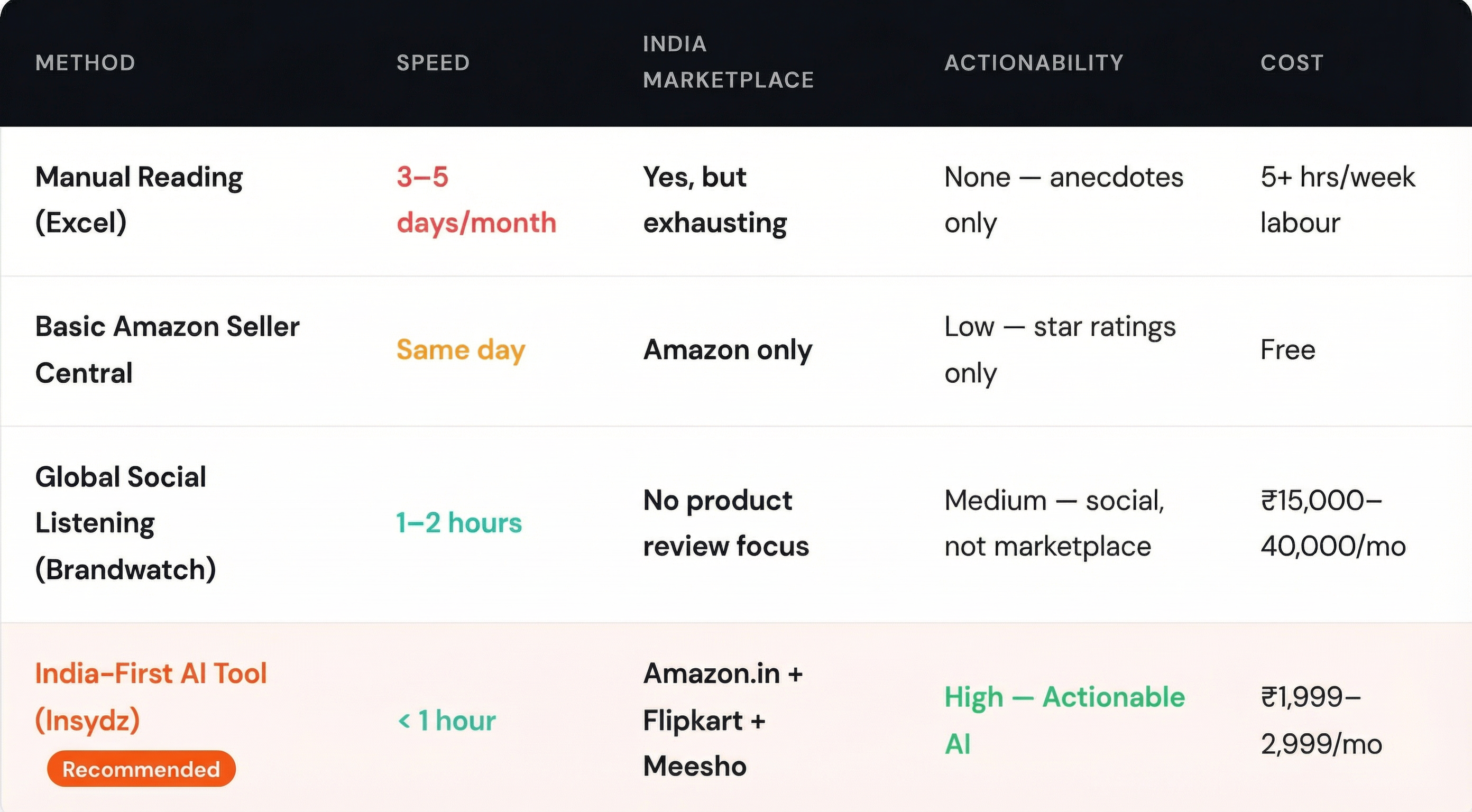Click the ₹15,000–40,000/mo cost cell

coord(1333,523)
